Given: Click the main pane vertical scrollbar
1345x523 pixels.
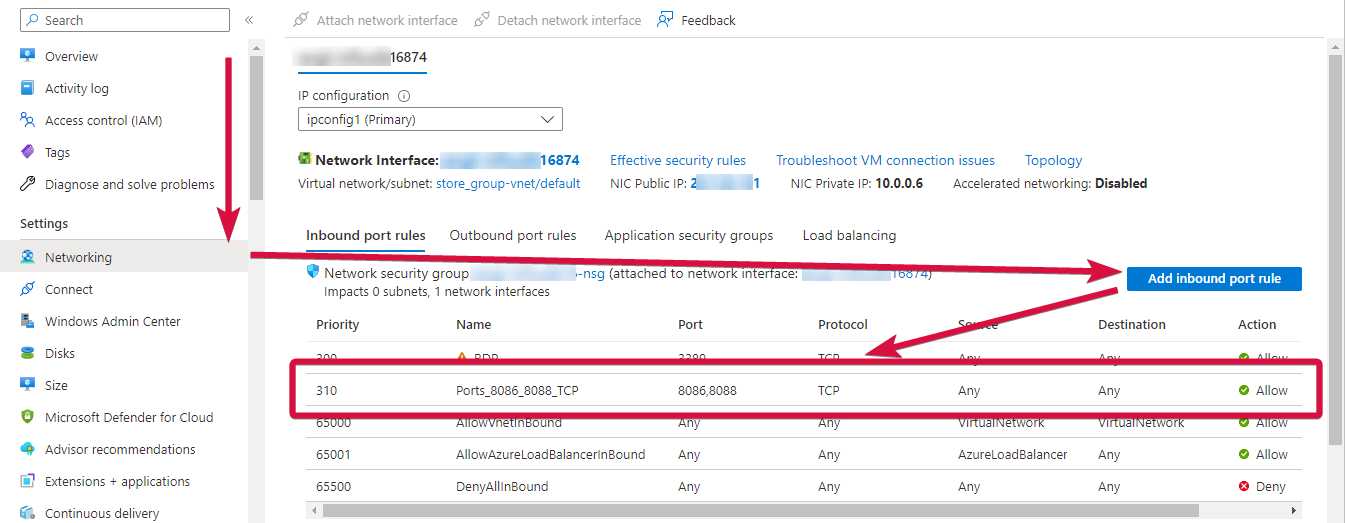Looking at the screenshot, I should (x=1334, y=249).
